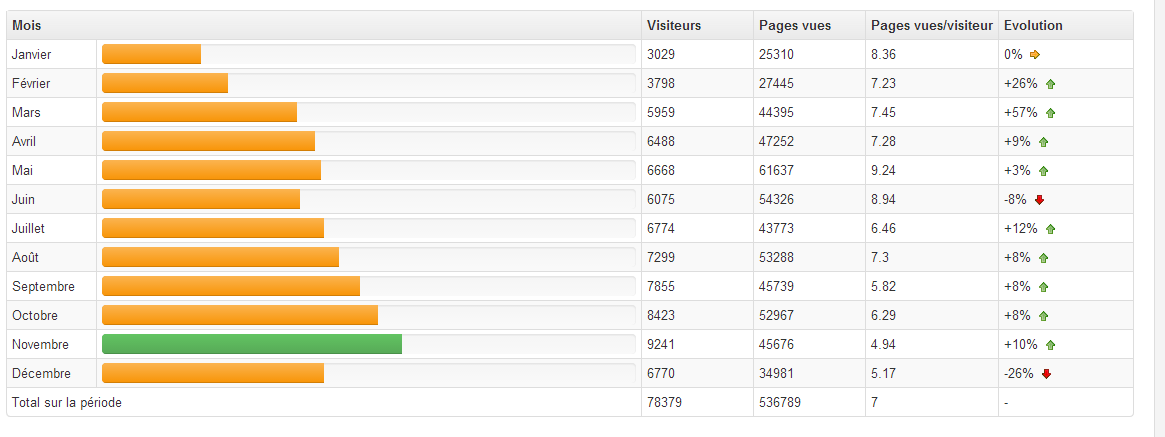Click pages vues value 25310
1165x437 pixels.
776,54
